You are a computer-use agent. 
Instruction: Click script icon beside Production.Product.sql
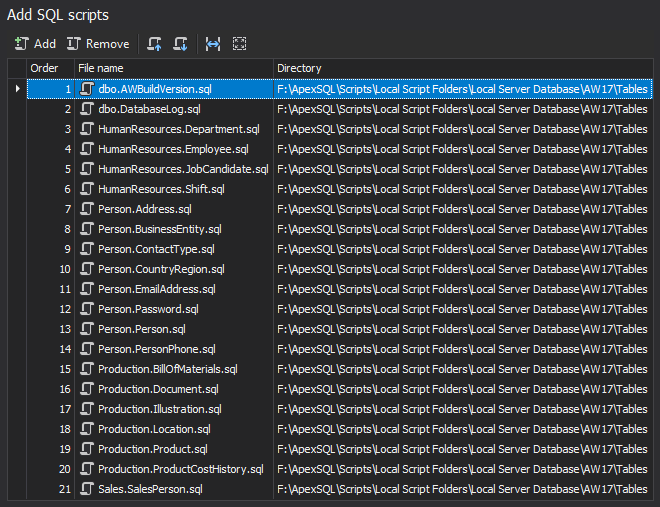(x=87, y=449)
